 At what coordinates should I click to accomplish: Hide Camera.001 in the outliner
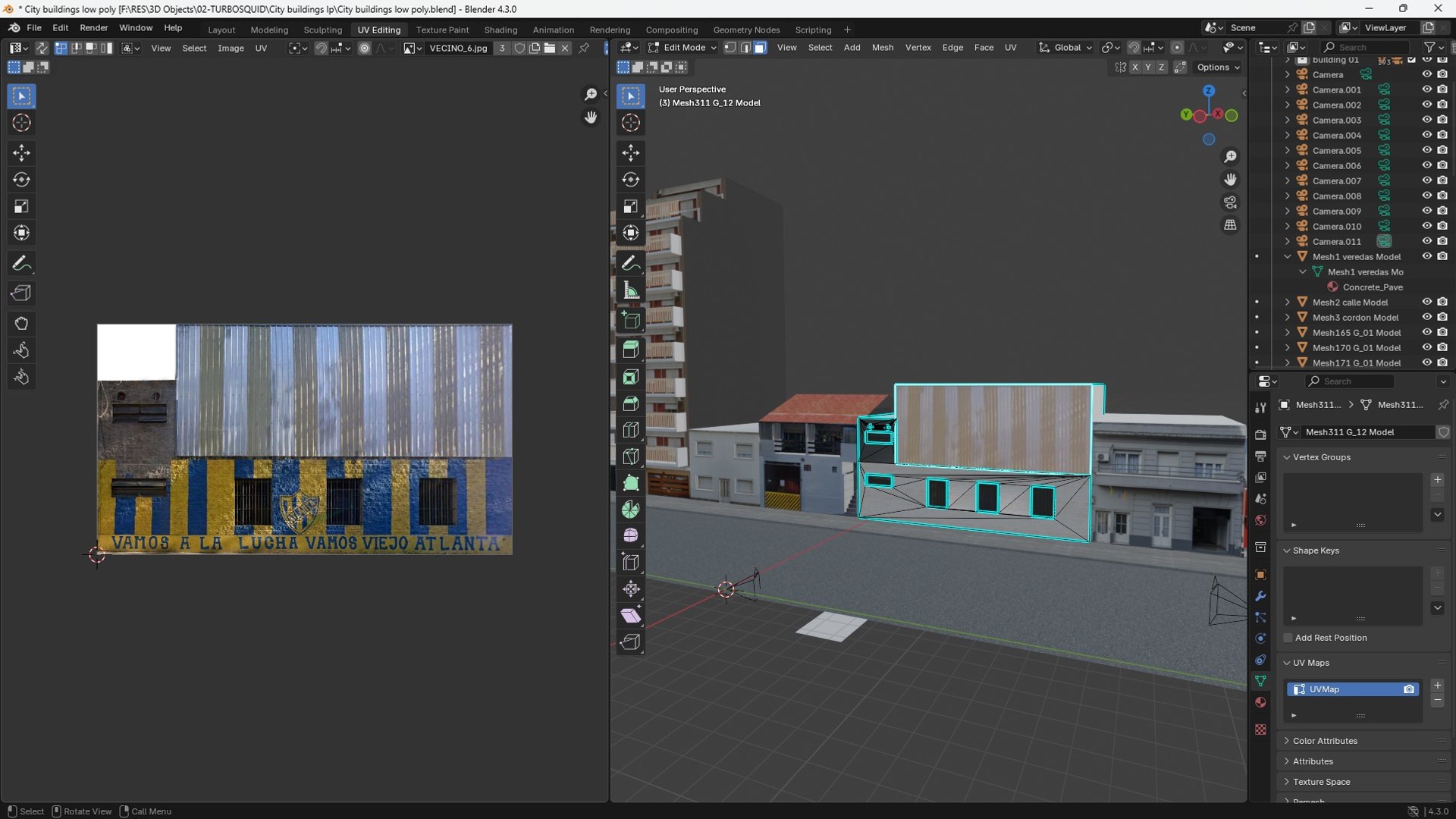pyautogui.click(x=1426, y=89)
